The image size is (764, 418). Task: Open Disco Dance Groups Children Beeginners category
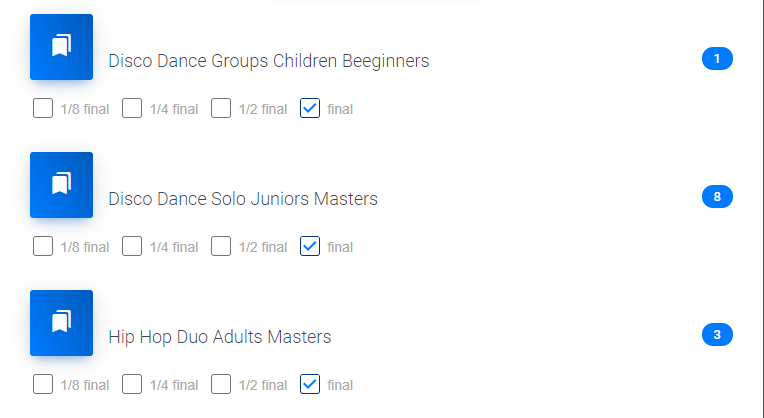pyautogui.click(x=268, y=61)
